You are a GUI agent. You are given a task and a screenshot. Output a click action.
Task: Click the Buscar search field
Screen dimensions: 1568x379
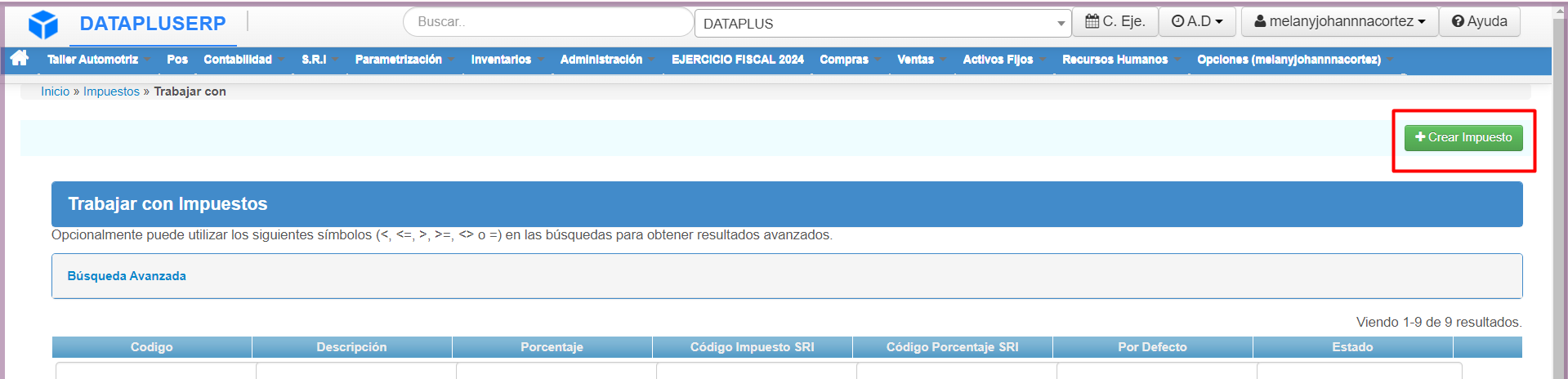point(547,22)
